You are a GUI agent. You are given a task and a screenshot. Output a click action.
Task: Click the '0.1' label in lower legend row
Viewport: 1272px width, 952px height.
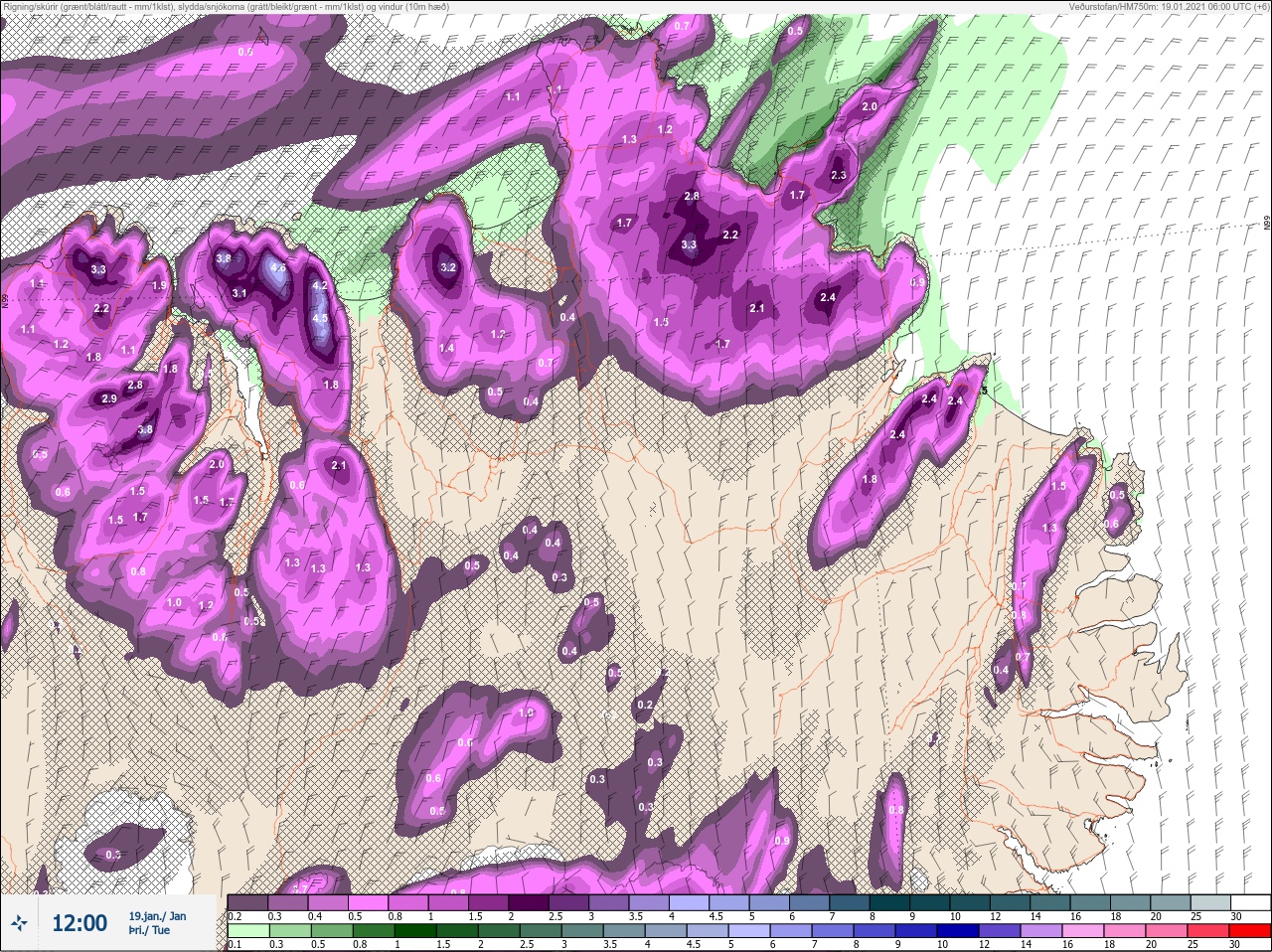click(235, 944)
